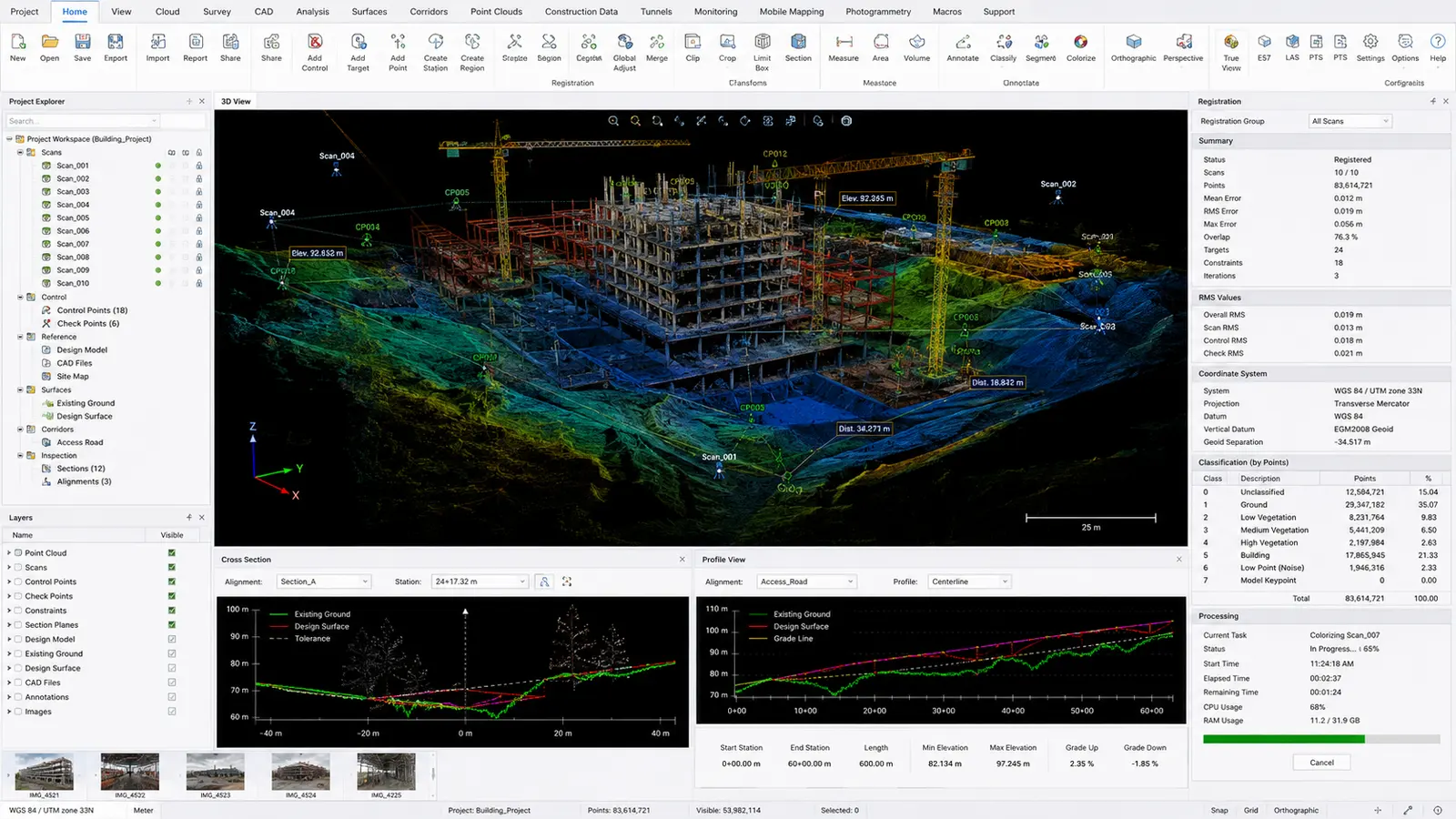Uncheck the Section Planes layer visibility
This screenshot has width=1456, height=819.
172,625
